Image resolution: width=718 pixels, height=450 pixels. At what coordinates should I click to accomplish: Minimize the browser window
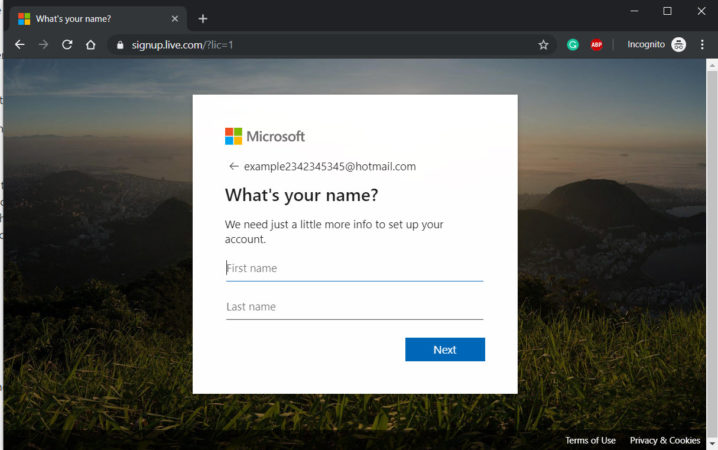(634, 11)
